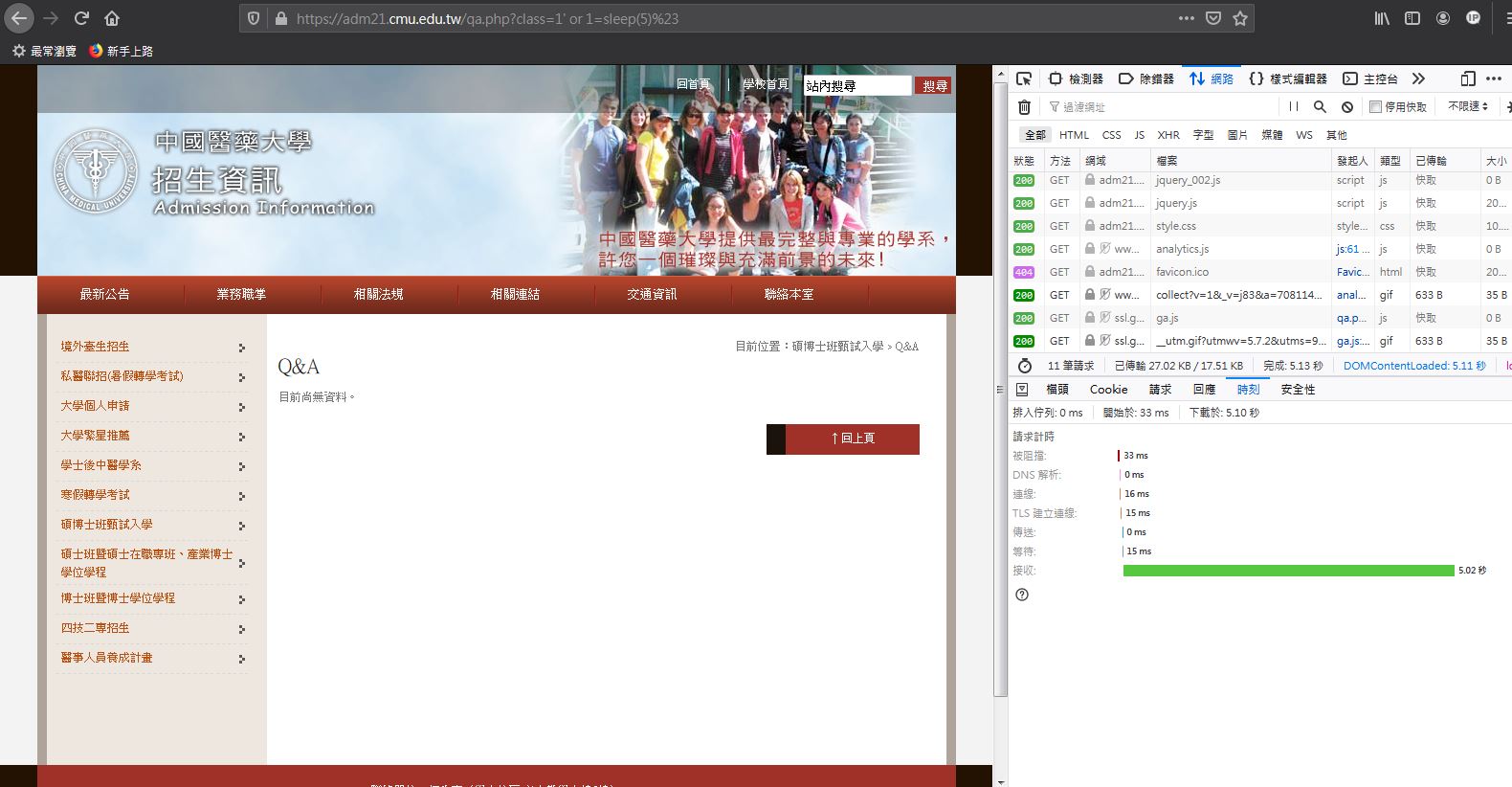Screen dimensions: 1512x787
Task: Select the Cookie request details tab
Action: 1108,390
